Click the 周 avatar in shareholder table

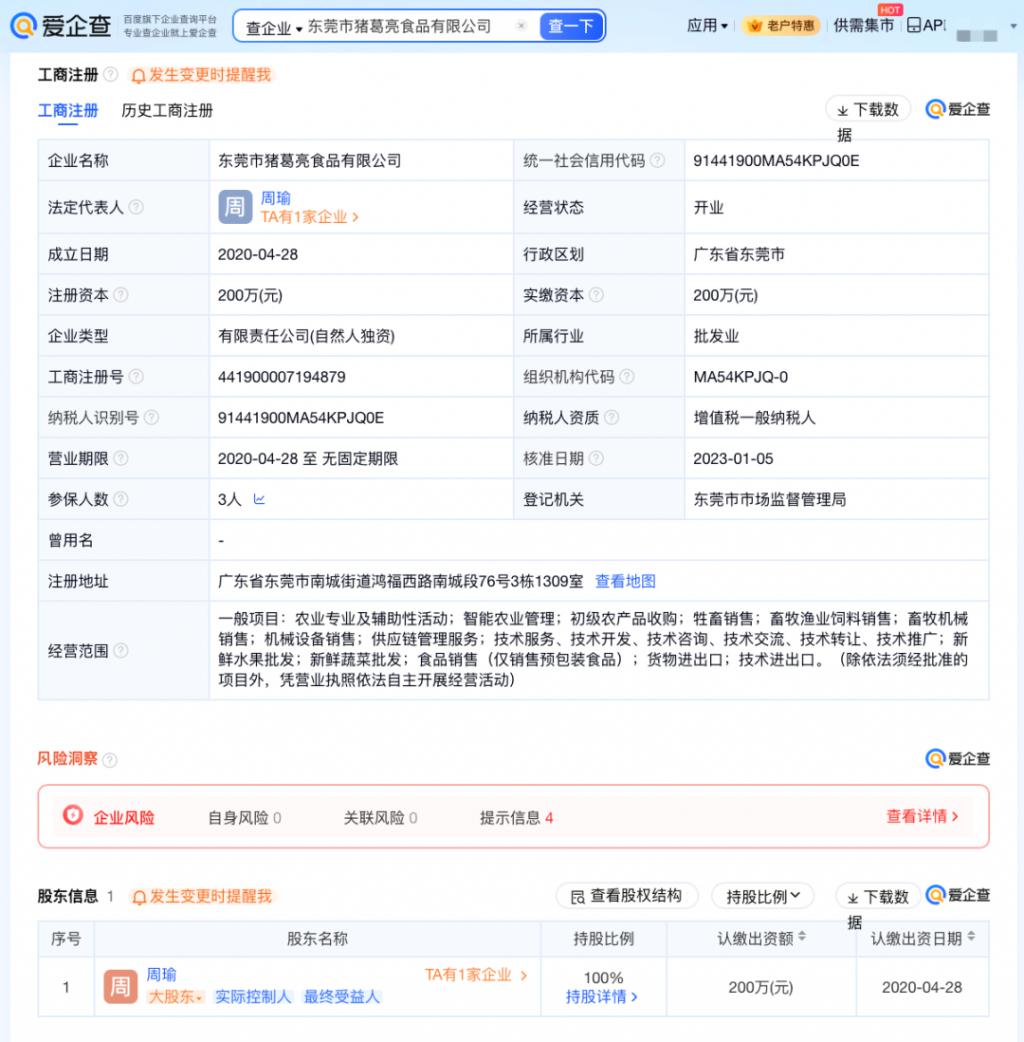click(x=120, y=987)
